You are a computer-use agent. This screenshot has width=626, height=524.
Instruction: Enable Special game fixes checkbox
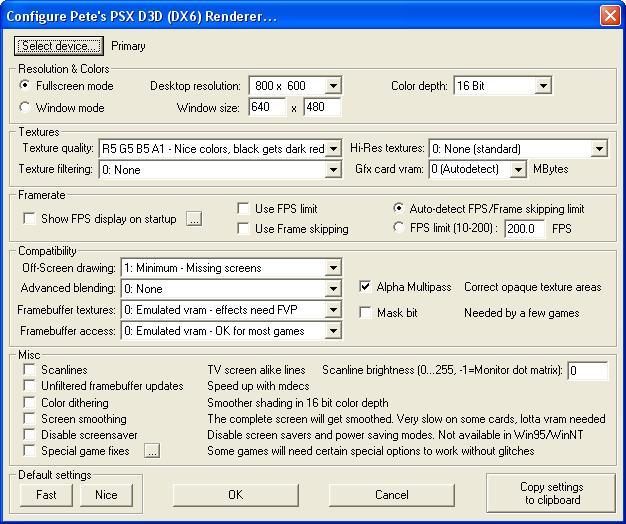tap(30, 451)
